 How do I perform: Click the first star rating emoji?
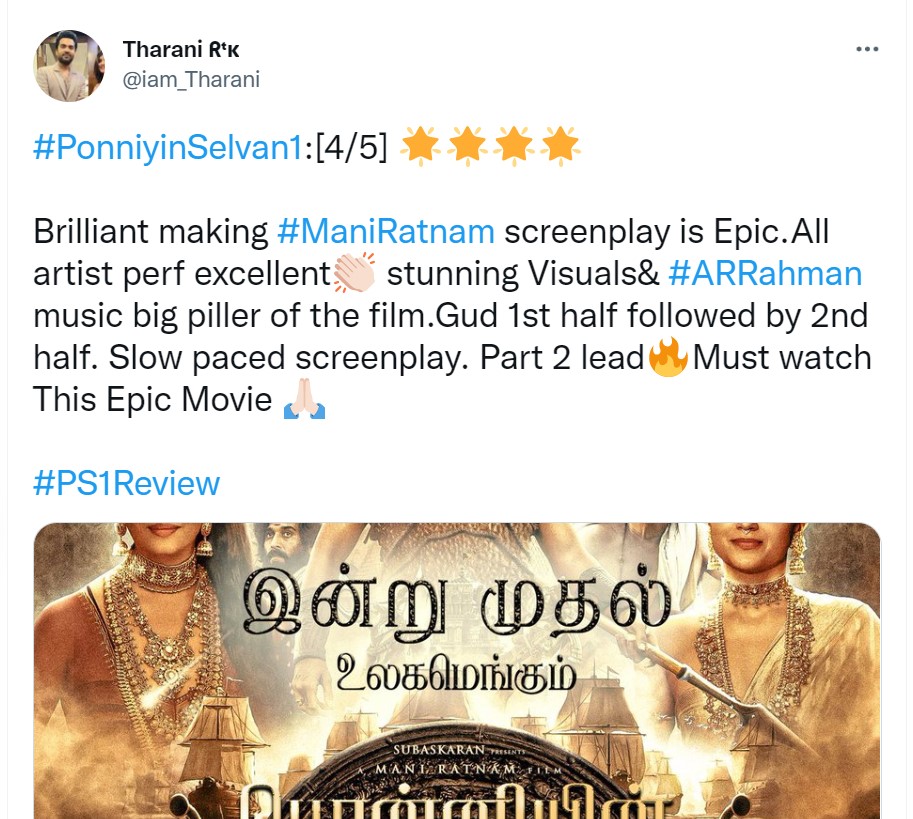[x=421, y=145]
